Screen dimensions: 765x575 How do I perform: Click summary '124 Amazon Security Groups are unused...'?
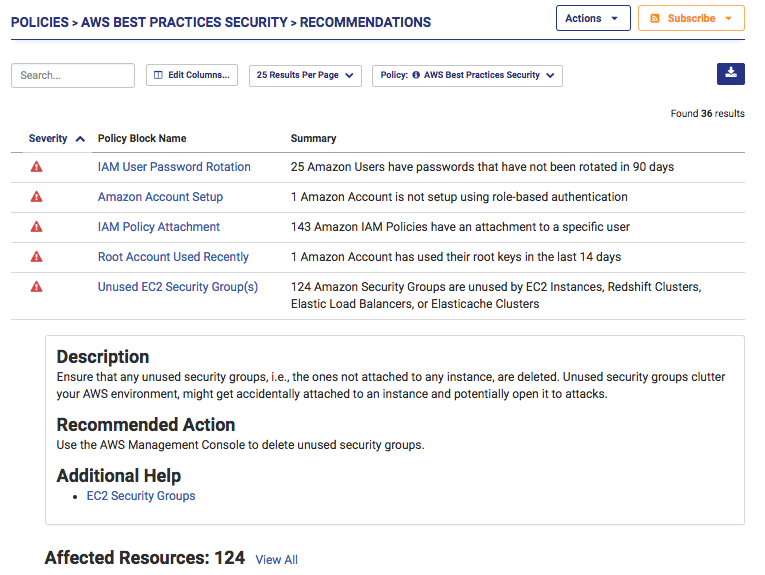(x=496, y=296)
